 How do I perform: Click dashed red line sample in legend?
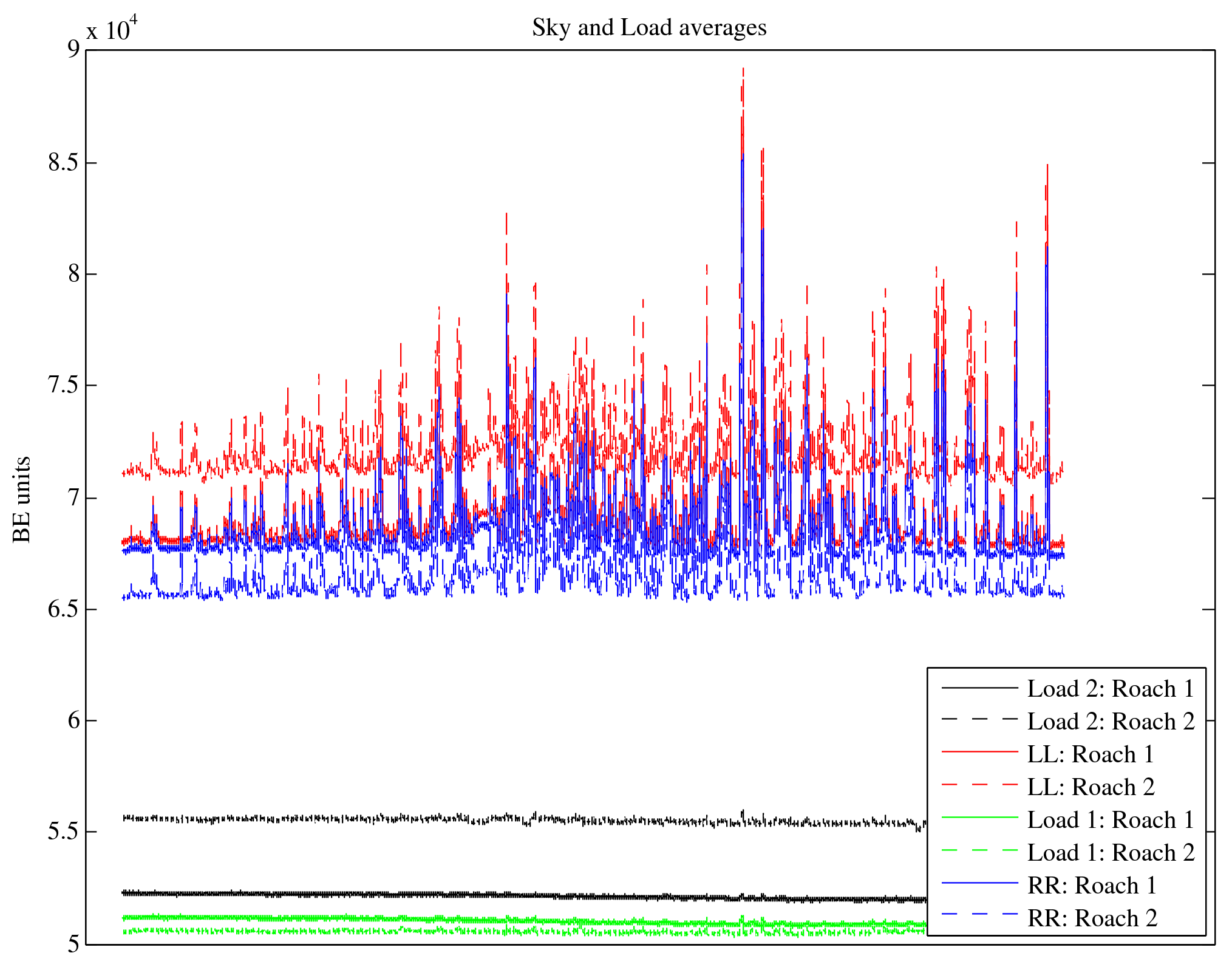(979, 785)
